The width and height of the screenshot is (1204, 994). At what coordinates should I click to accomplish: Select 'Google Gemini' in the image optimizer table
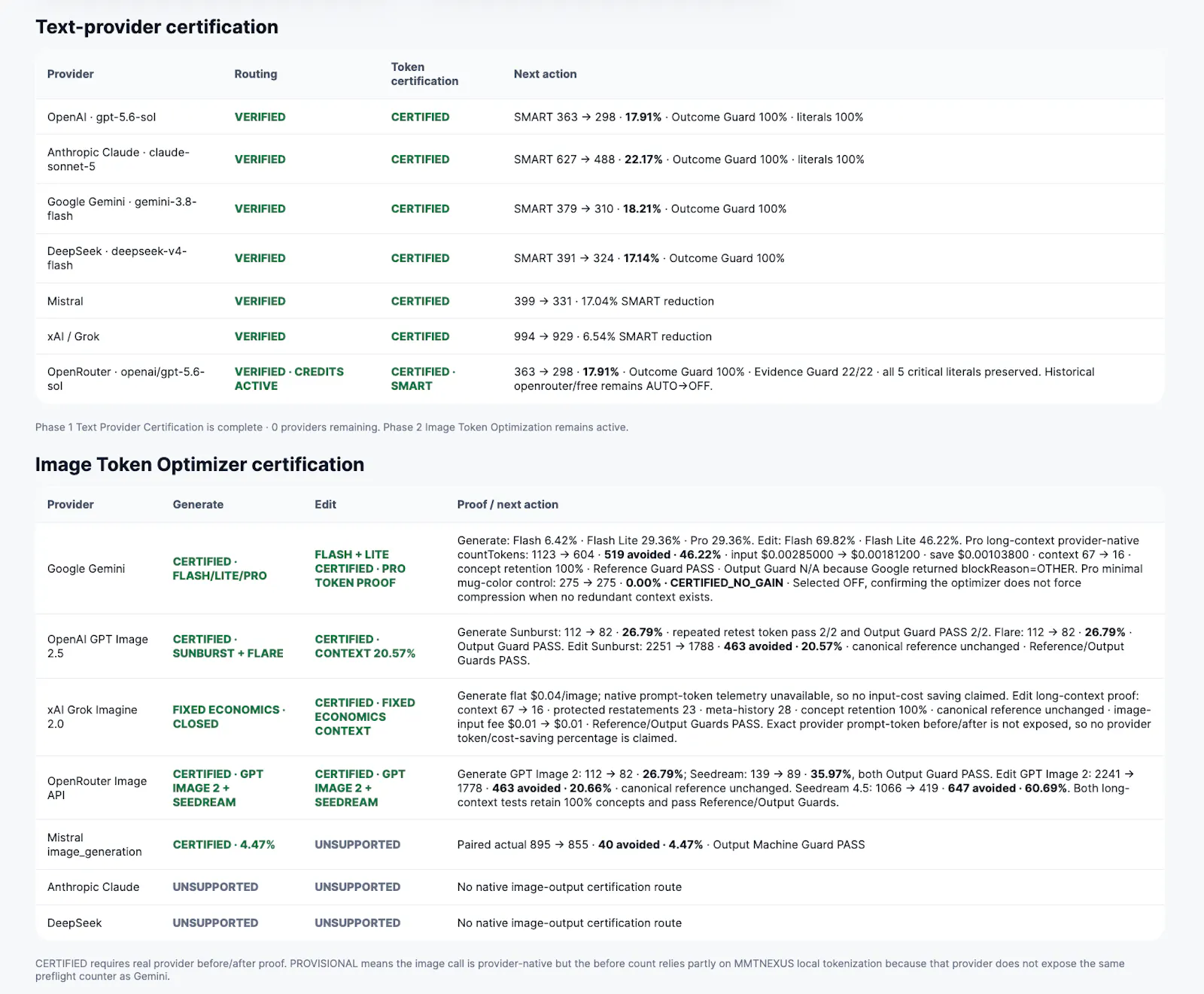pyautogui.click(x=86, y=568)
